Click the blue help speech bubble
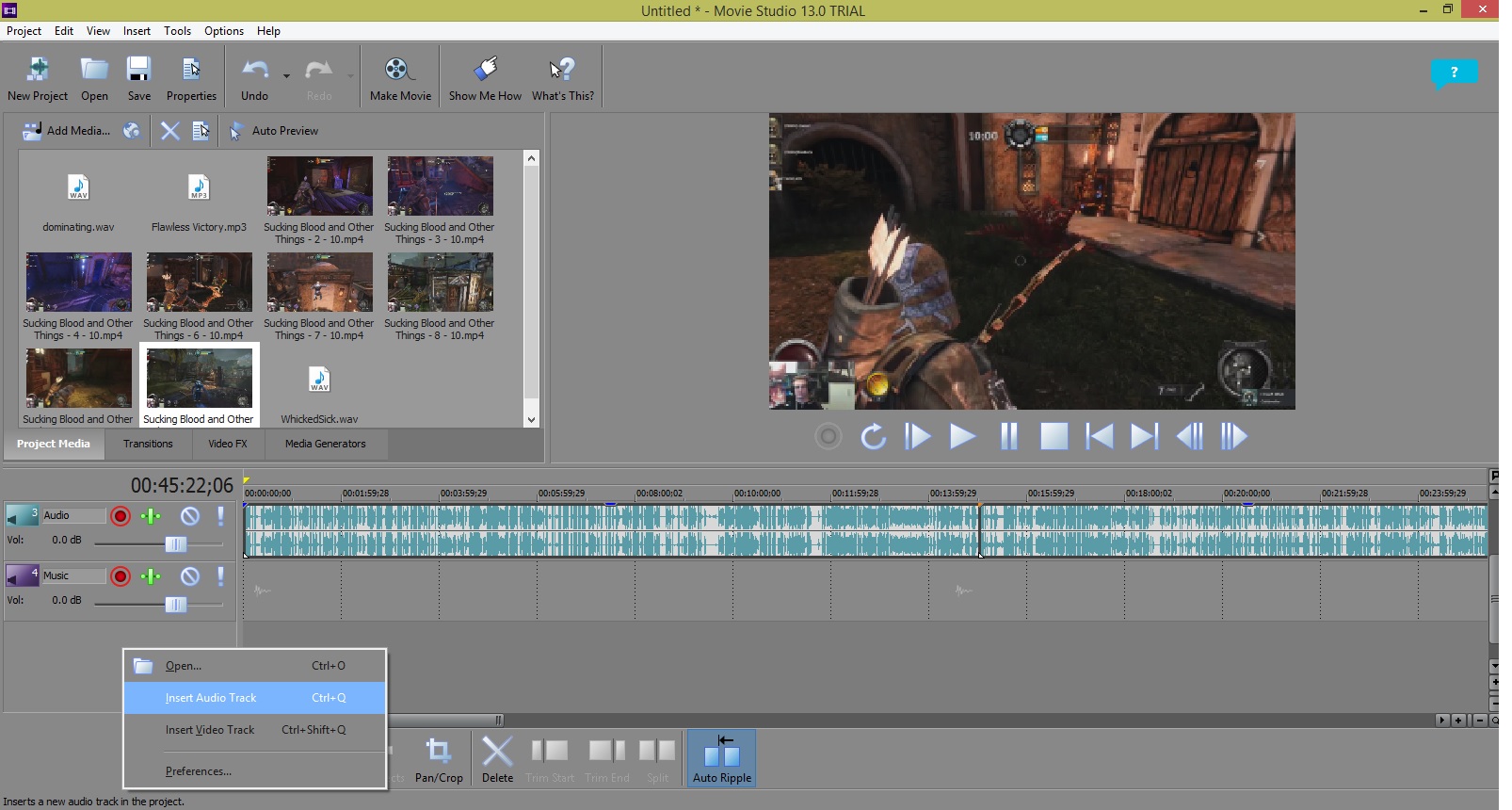 [1454, 73]
